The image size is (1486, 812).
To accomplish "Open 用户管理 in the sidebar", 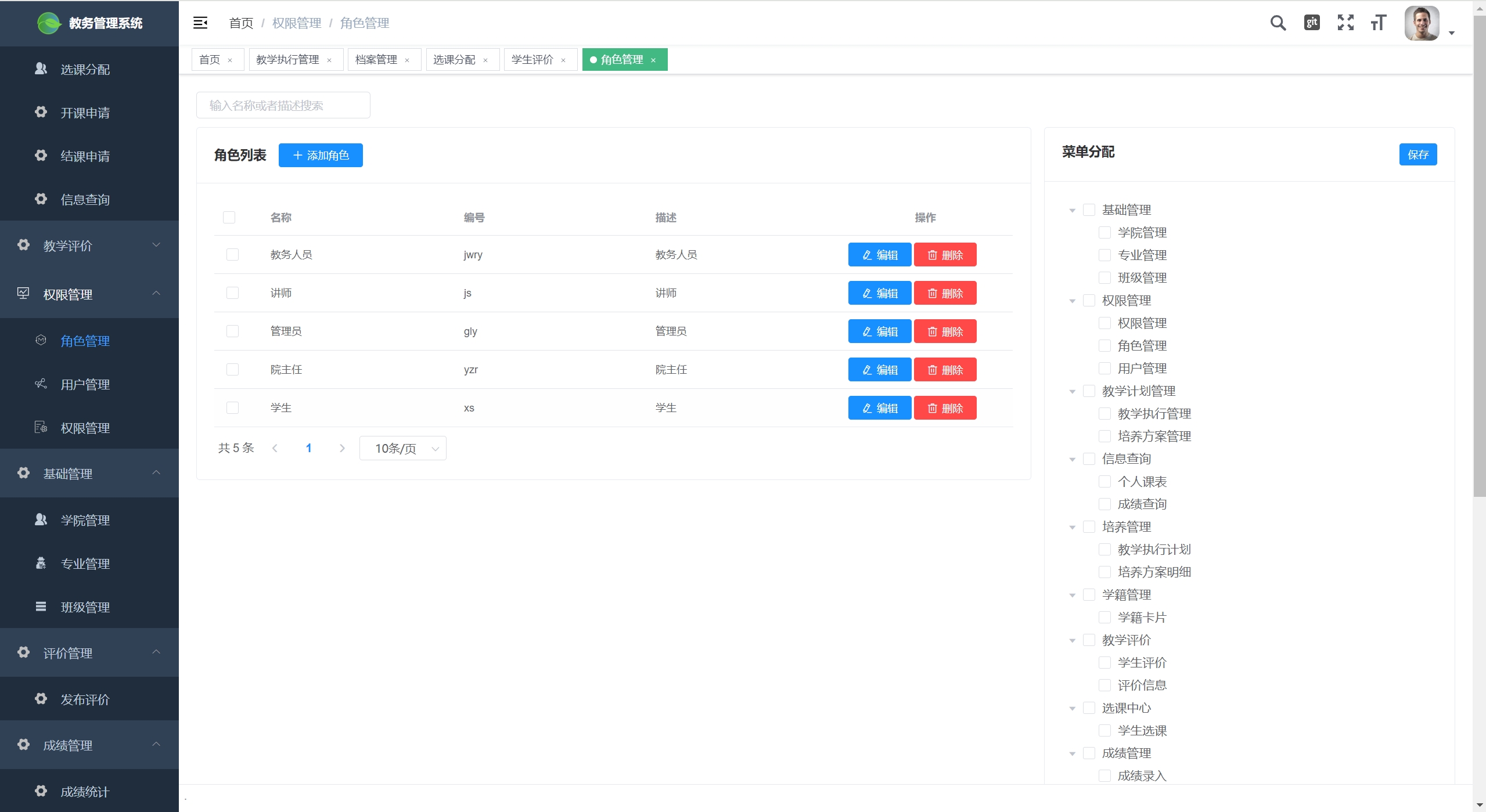I will [85, 384].
